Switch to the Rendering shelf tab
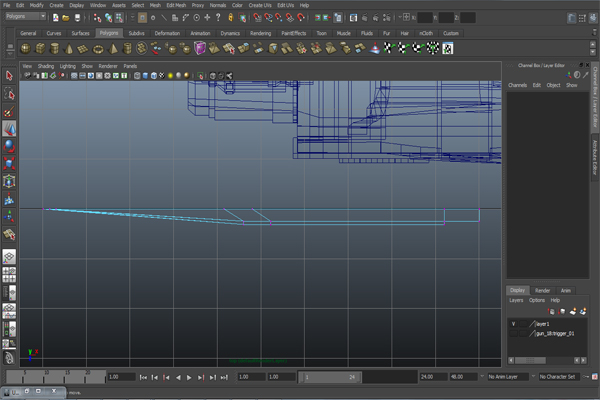Viewport: 600px width, 400px height. 260,33
